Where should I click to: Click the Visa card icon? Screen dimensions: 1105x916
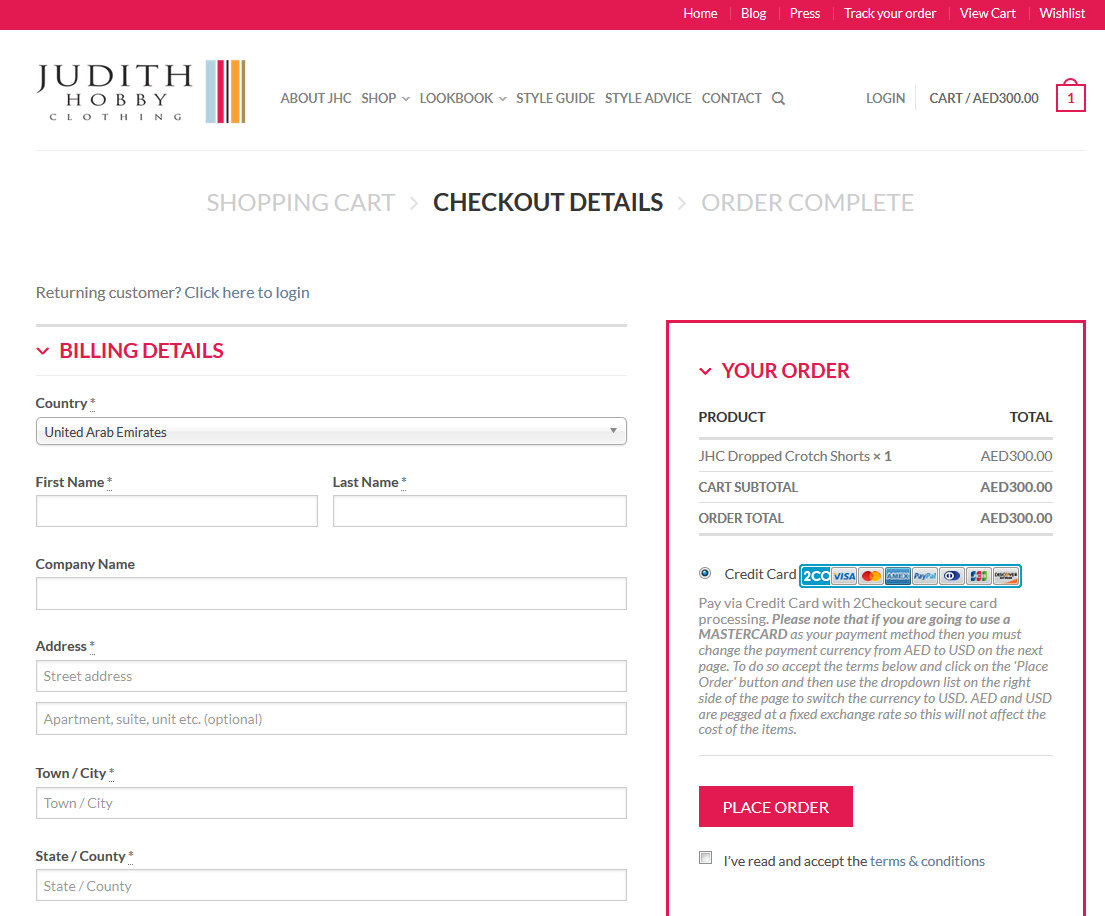844,576
